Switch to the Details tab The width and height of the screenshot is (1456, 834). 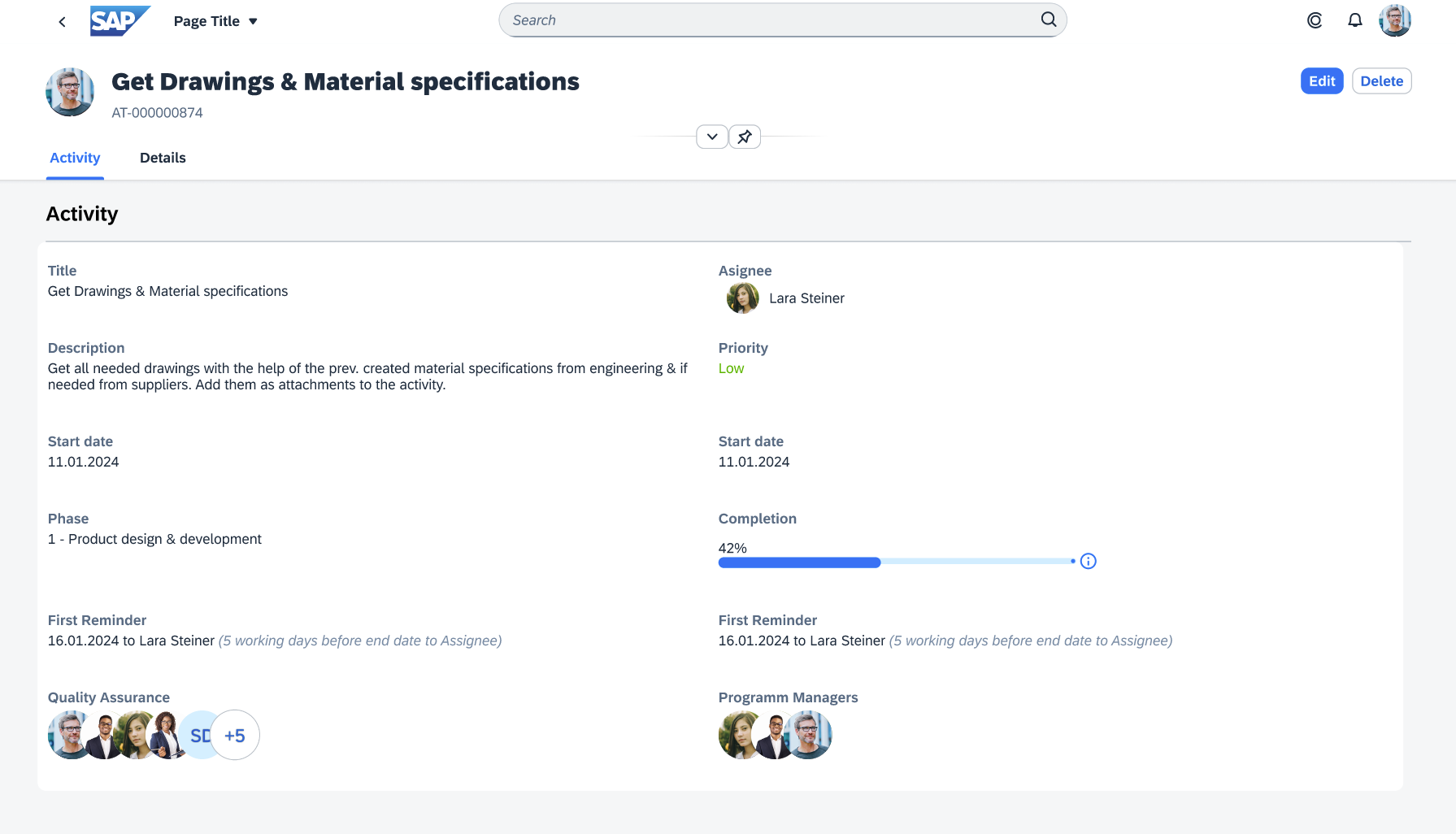coord(163,158)
